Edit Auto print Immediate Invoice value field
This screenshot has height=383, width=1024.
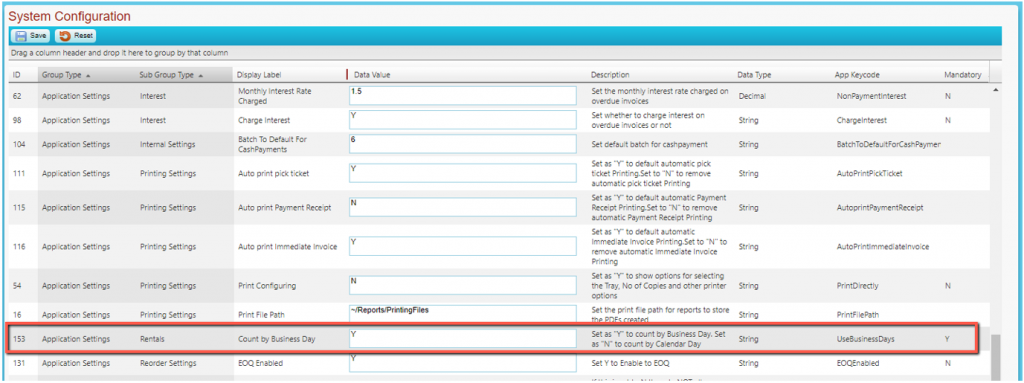[463, 246]
